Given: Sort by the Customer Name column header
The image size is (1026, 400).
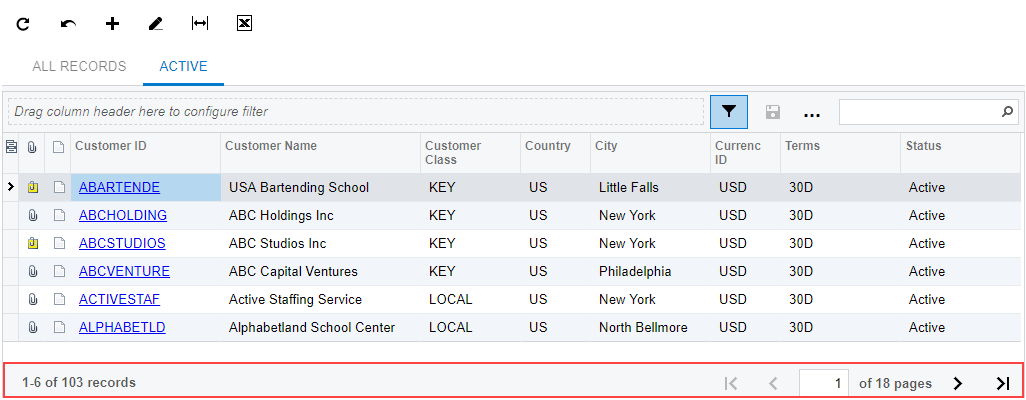Looking at the screenshot, I should (x=271, y=146).
